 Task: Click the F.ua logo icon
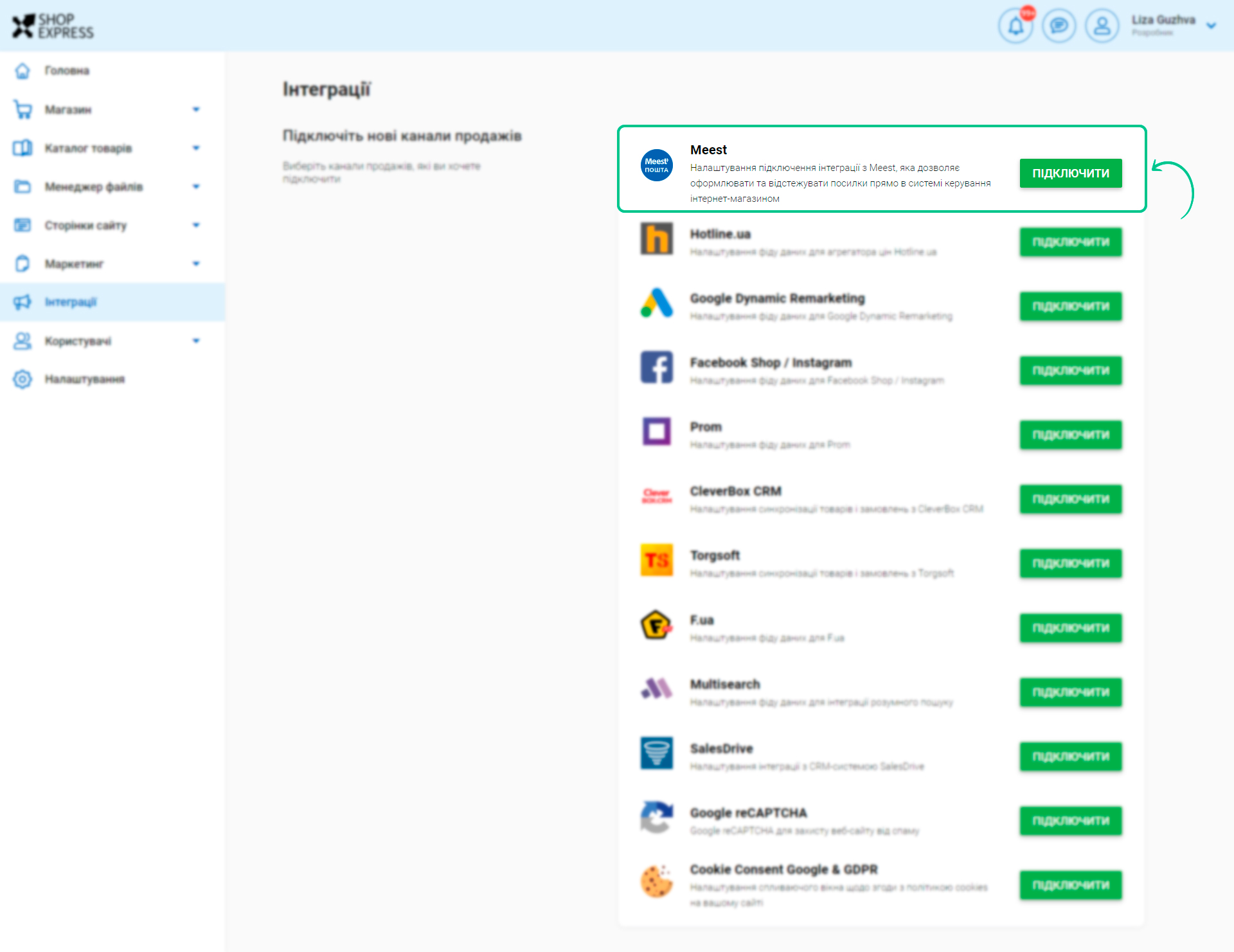coord(656,624)
